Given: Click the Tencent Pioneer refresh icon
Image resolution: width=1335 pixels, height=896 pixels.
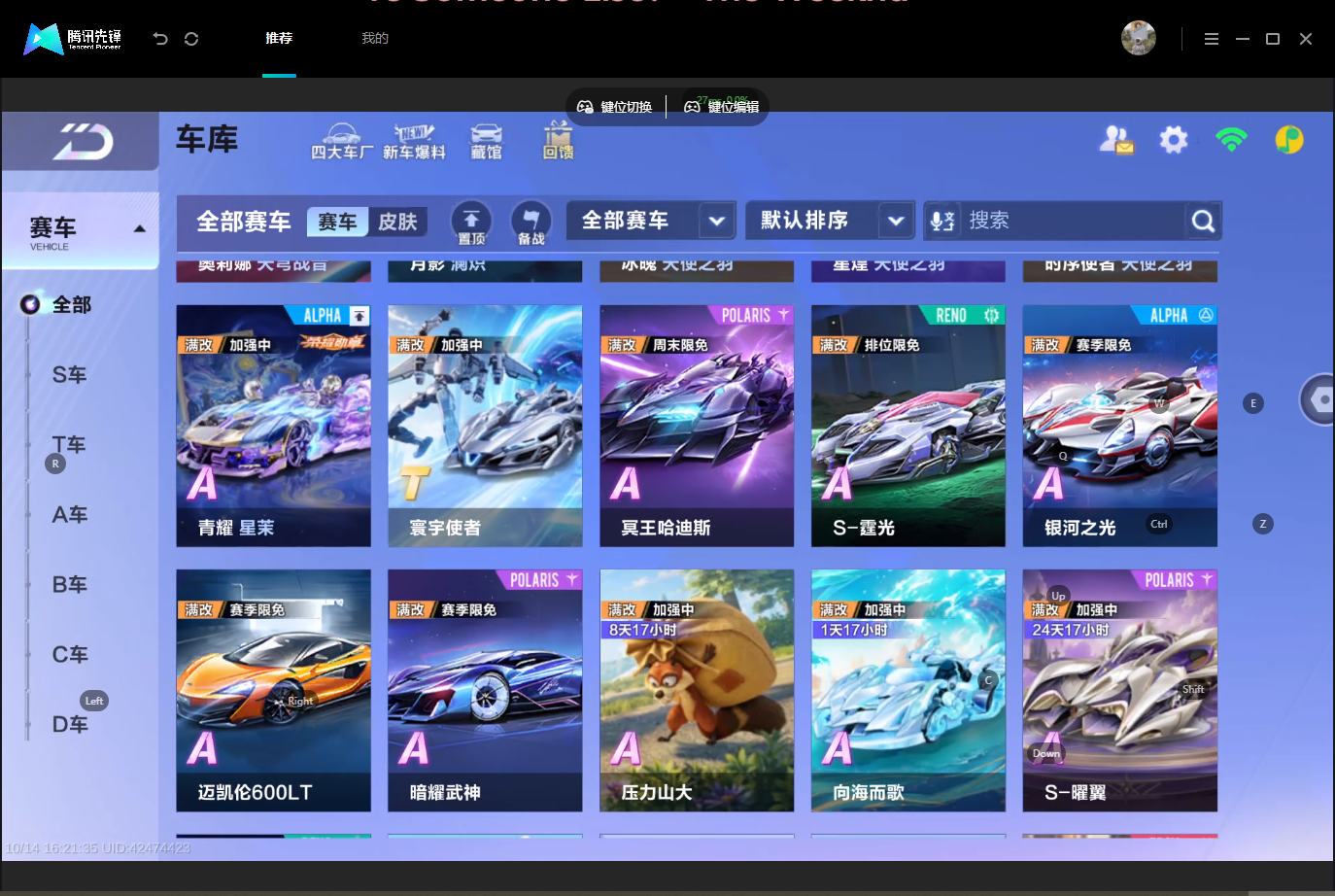Looking at the screenshot, I should pyautogui.click(x=191, y=39).
